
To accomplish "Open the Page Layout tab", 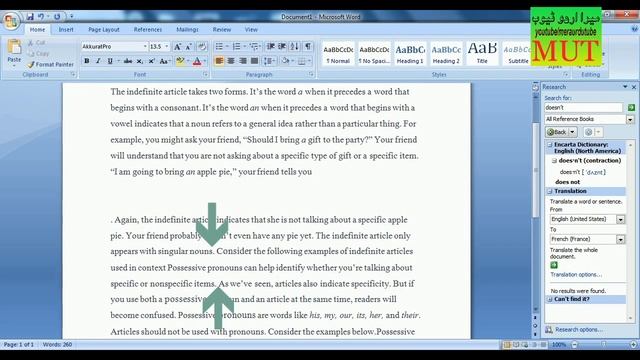I will coord(104,29).
